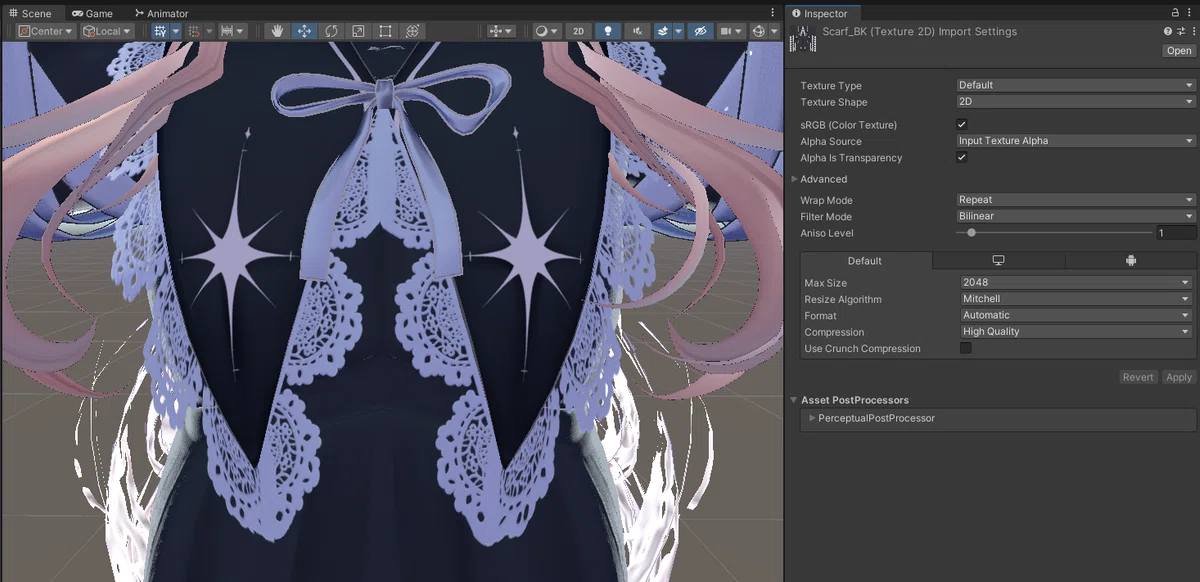Open the effects dropdown arrow next to layers icon
The image size is (1200, 582).
click(x=678, y=31)
